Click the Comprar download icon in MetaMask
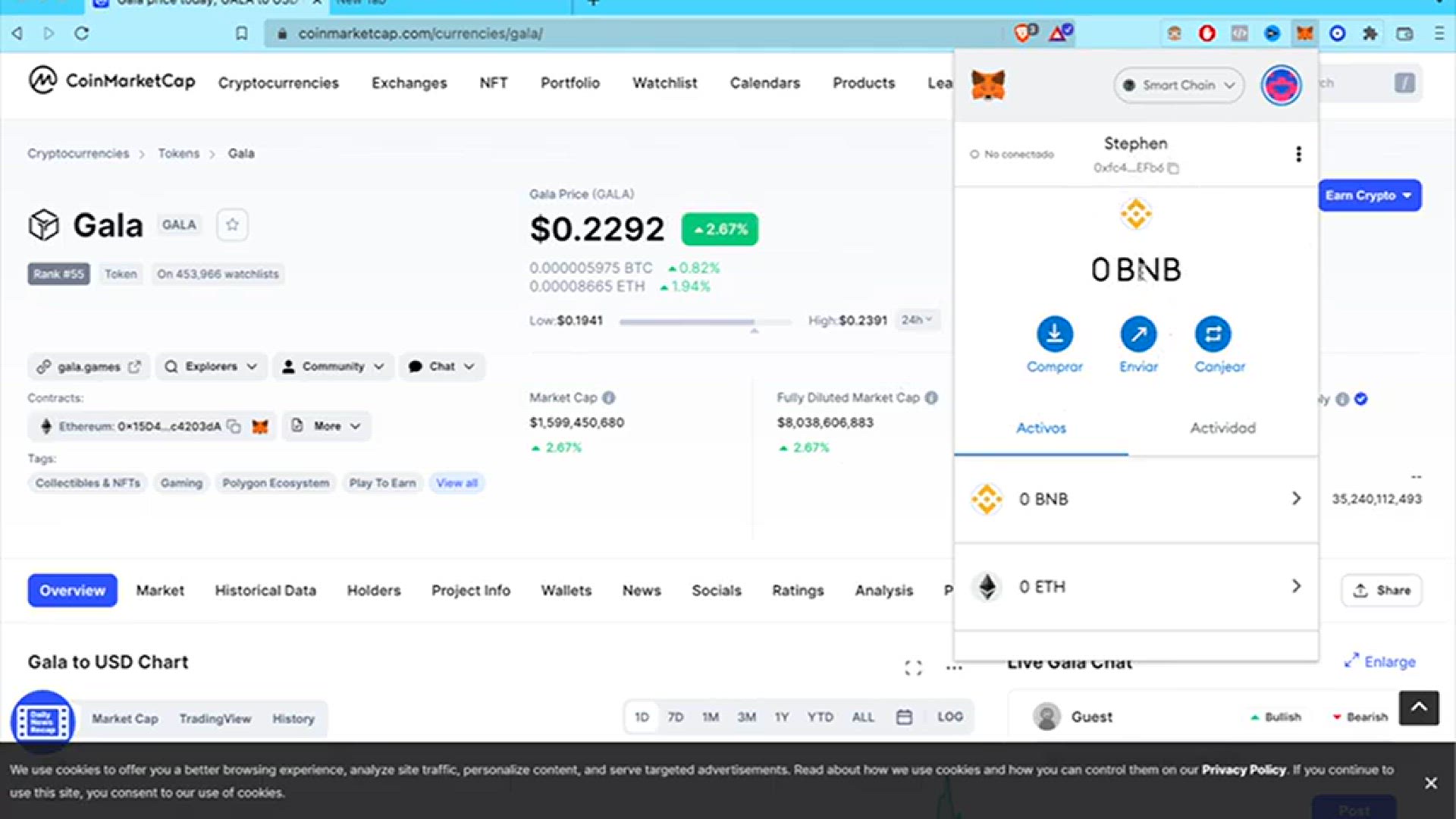 [1054, 334]
